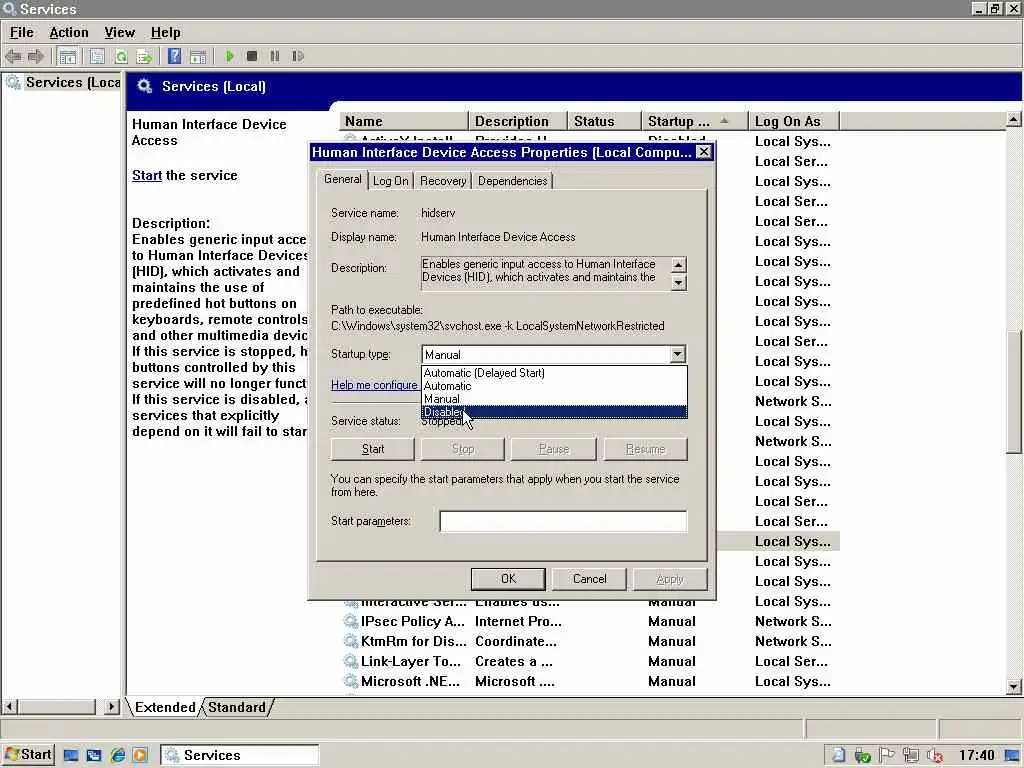Sort by the Name column header
1024x768 pixels.
pos(404,121)
